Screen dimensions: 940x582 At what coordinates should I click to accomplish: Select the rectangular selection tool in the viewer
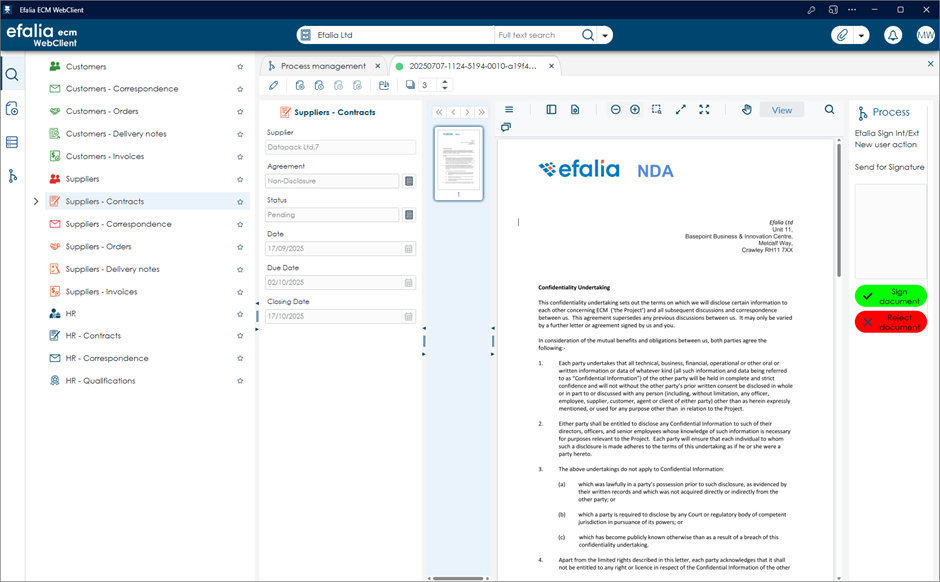coord(656,109)
